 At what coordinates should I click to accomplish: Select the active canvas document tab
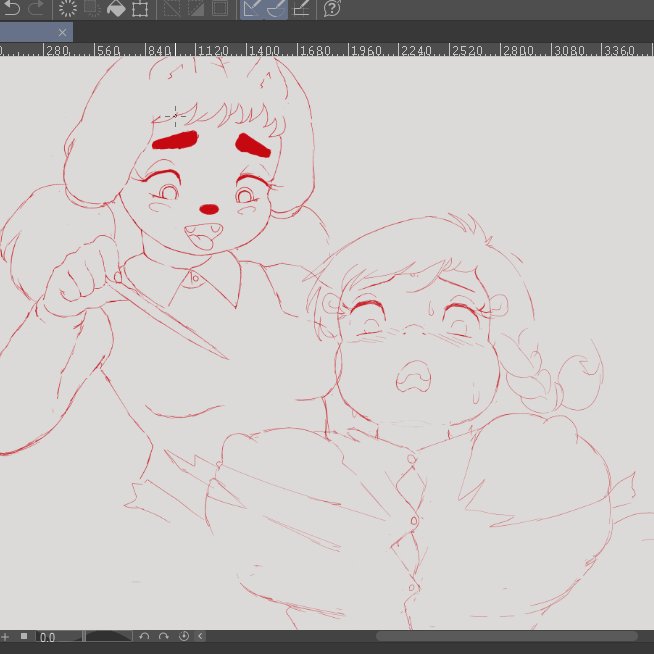pos(27,33)
